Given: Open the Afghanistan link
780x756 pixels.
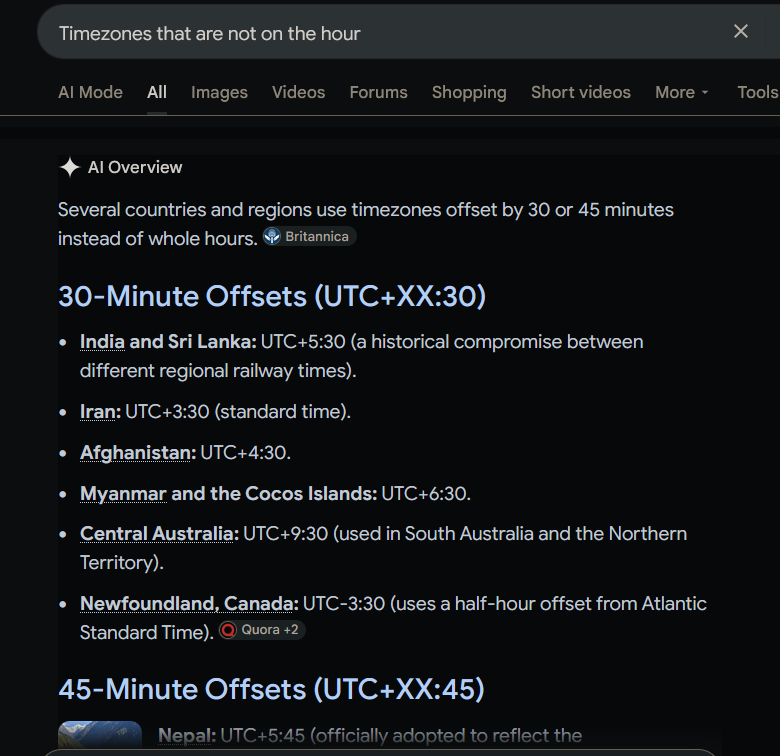Looking at the screenshot, I should (135, 453).
